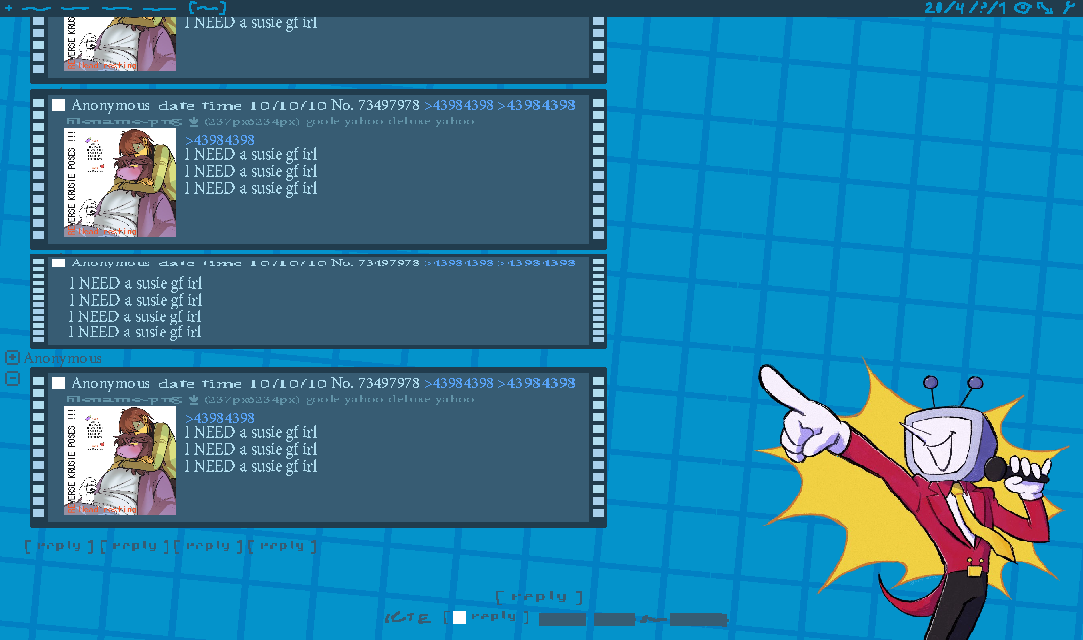Click the diagonal arrow icon in the top bar
This screenshot has height=640, width=1083.
[x=1045, y=8]
